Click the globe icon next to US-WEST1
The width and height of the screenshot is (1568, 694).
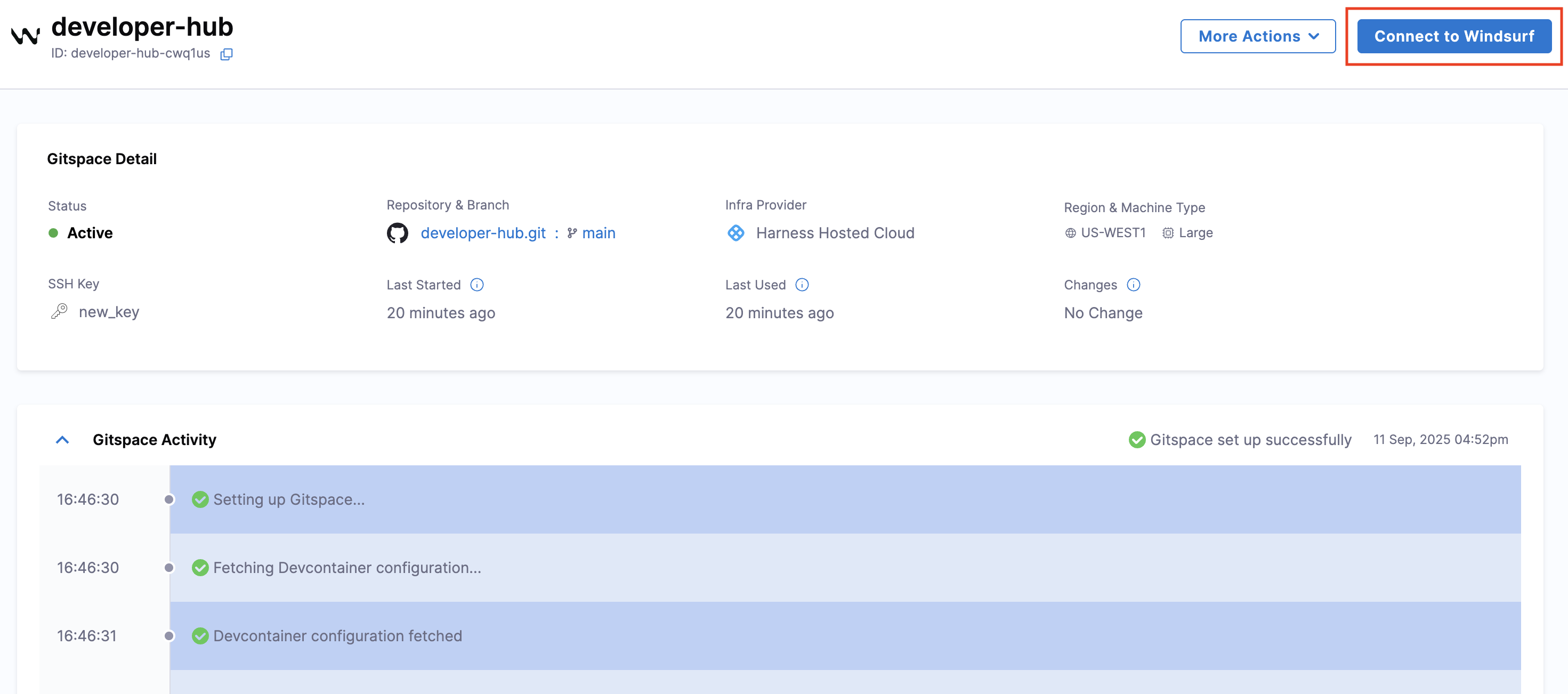(x=1070, y=233)
